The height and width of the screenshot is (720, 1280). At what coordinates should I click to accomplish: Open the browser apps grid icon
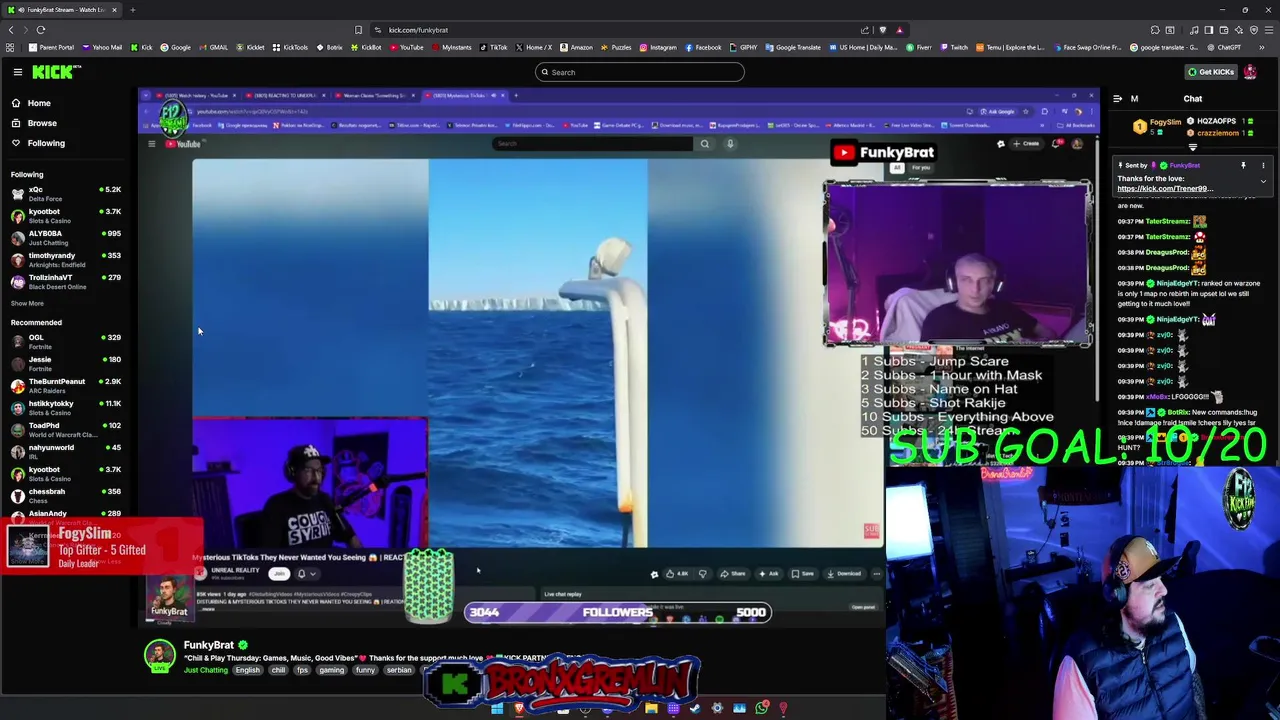point(10,47)
